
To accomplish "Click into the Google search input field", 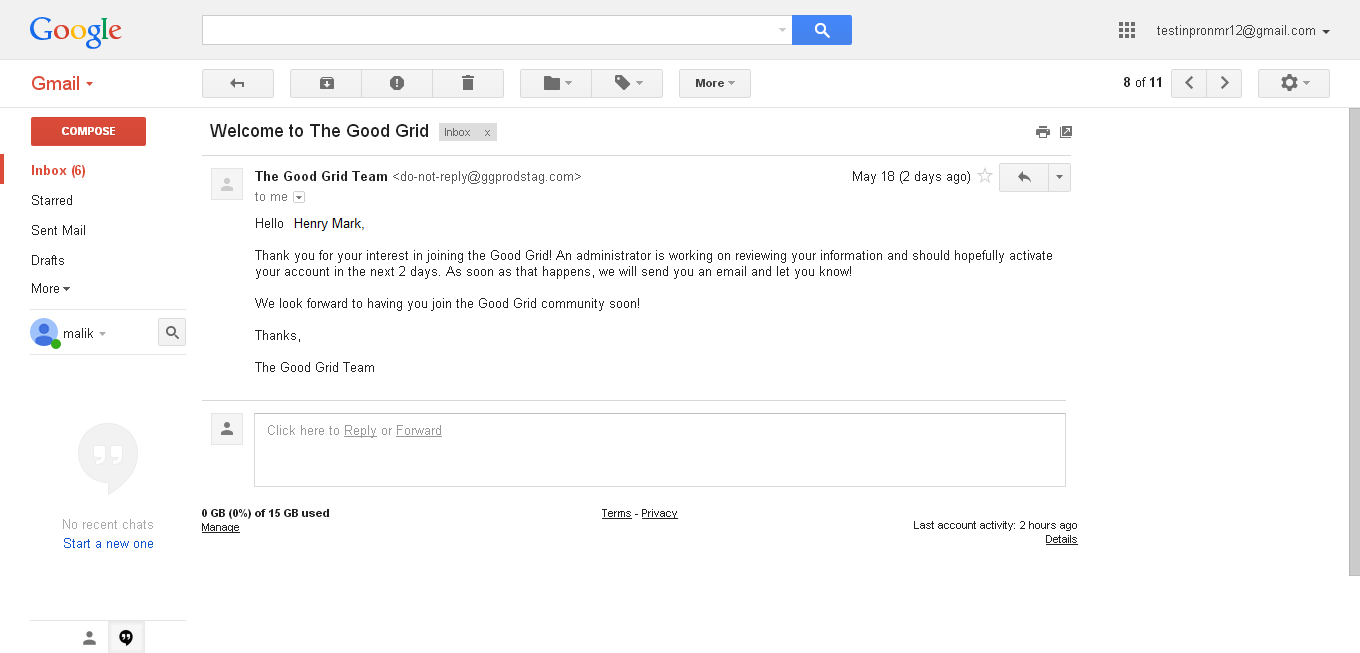I will [x=490, y=30].
